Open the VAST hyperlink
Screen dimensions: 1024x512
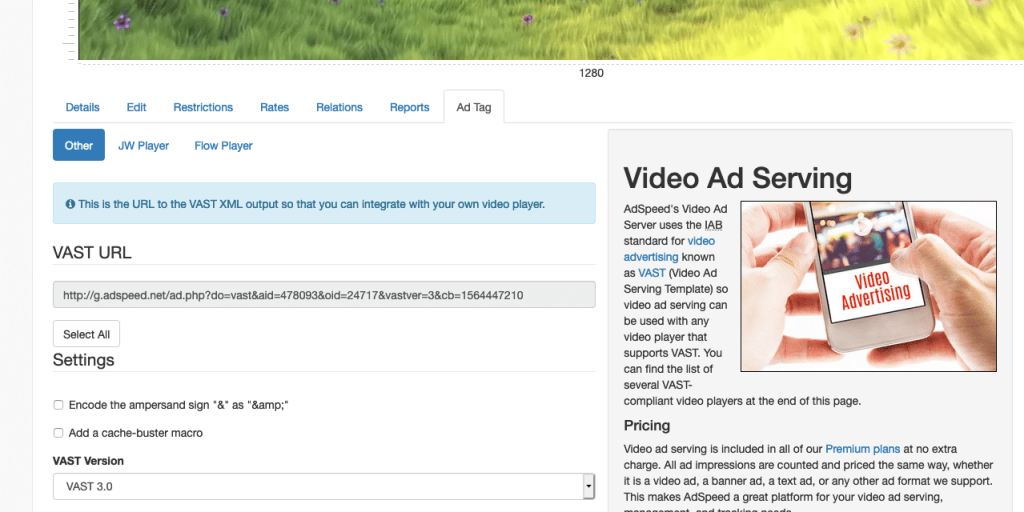click(652, 273)
